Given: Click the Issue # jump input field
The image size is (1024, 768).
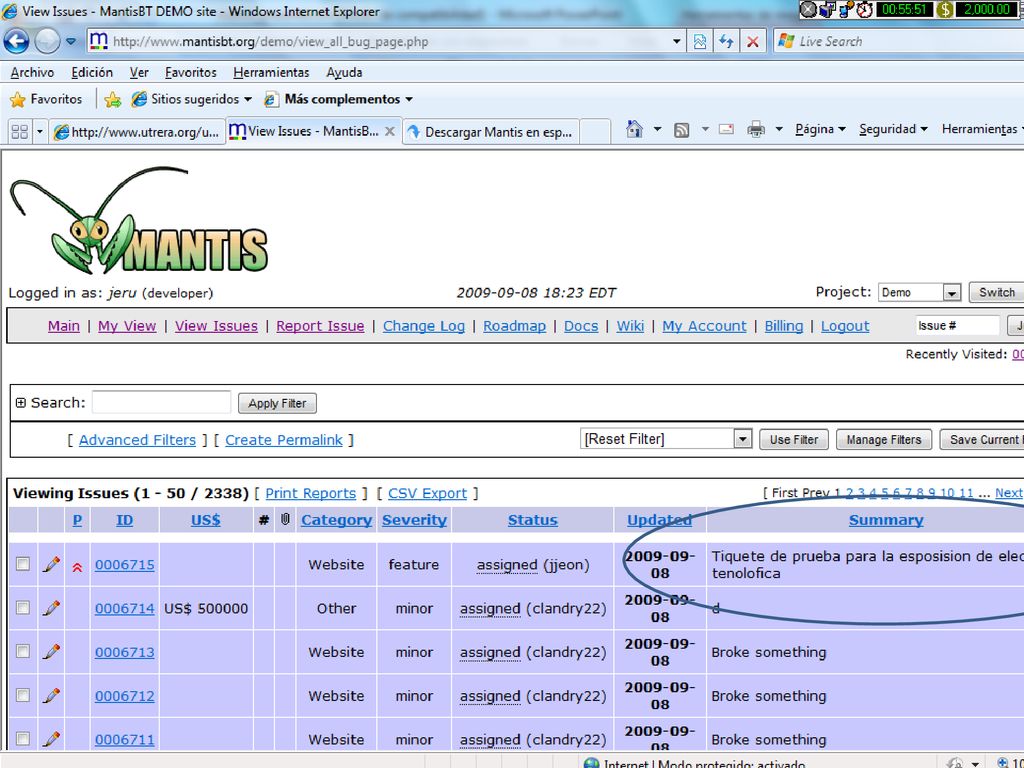Looking at the screenshot, I should (957, 325).
